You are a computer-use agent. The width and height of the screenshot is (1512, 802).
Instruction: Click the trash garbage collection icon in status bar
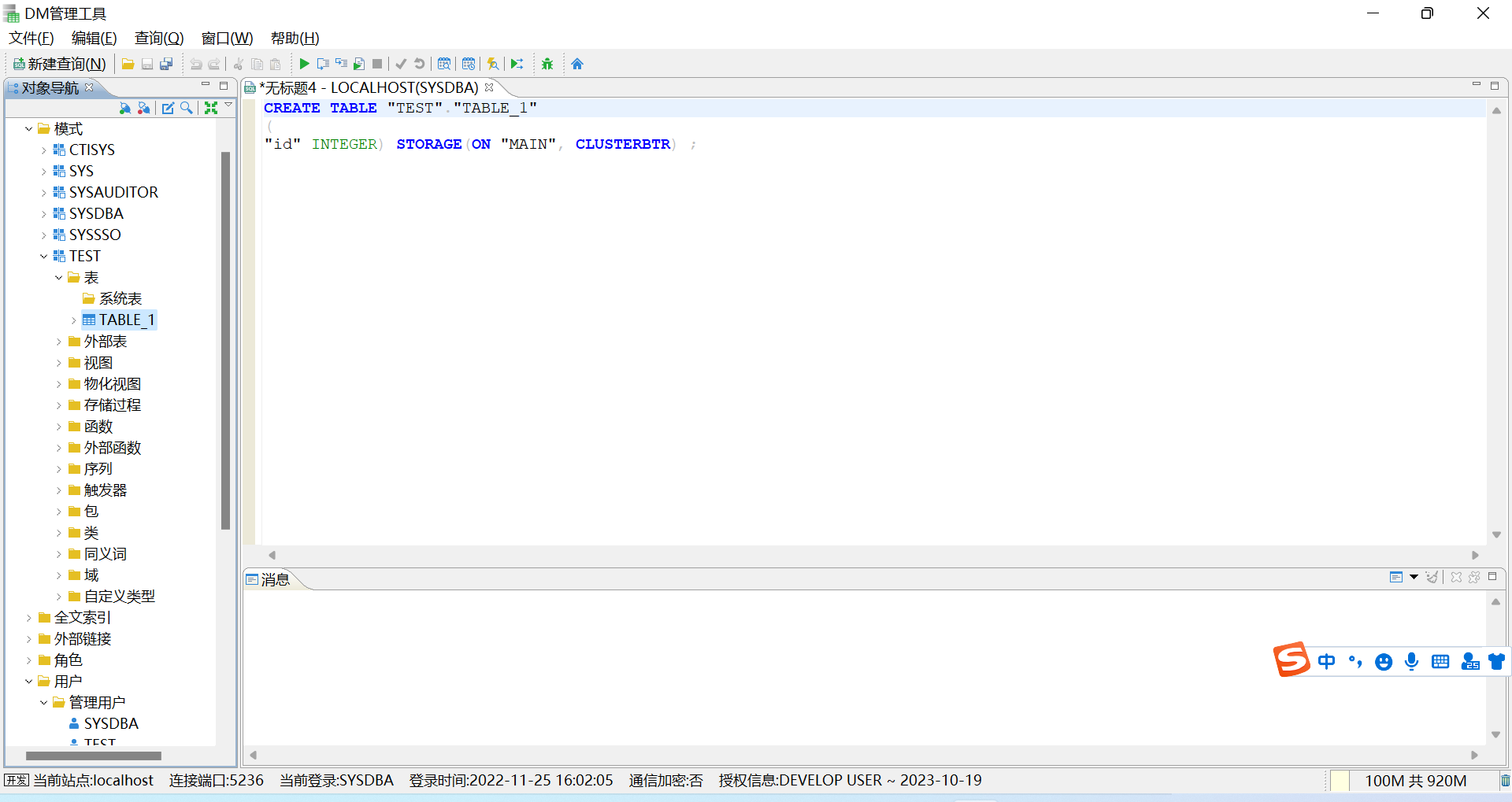[x=1505, y=781]
